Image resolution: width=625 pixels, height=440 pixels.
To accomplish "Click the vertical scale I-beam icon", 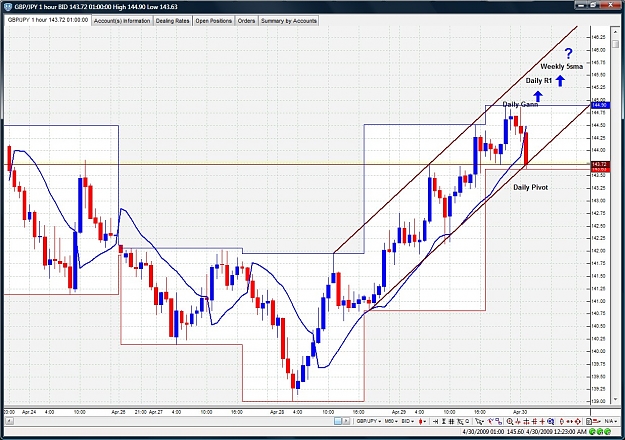I will coord(444,421).
